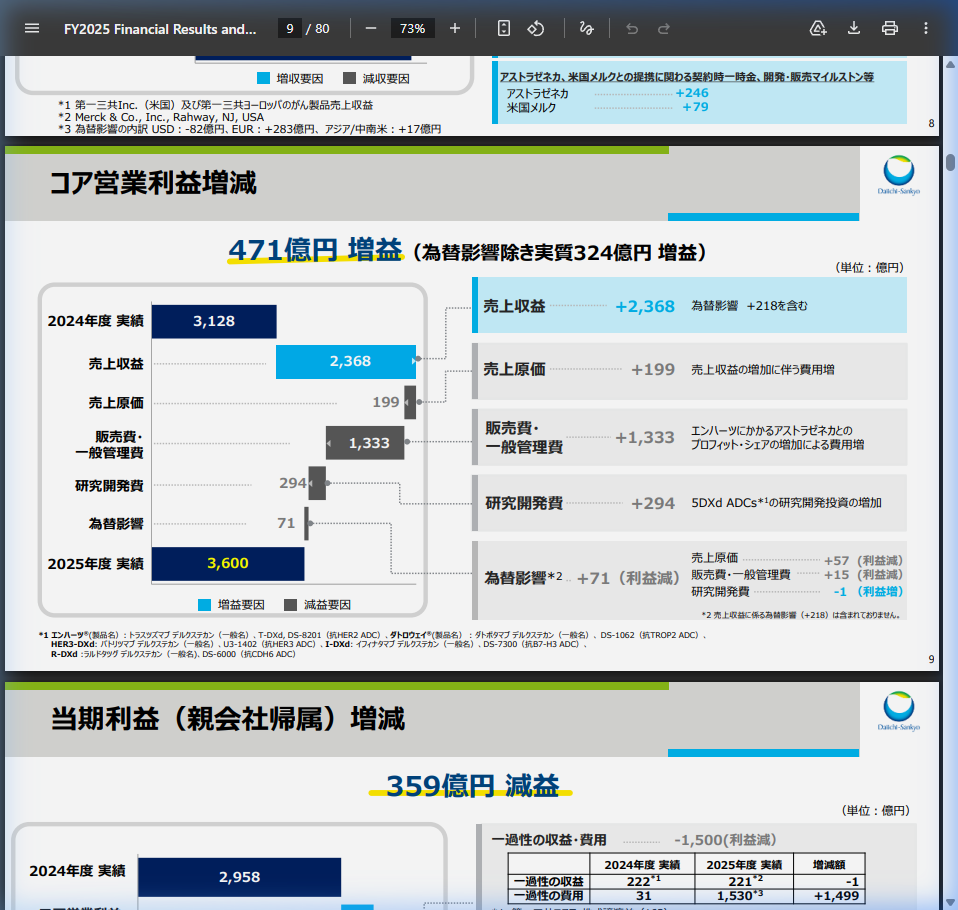958x910 pixels.
Task: Click the +1,499 cell in the table
Action: point(829,896)
